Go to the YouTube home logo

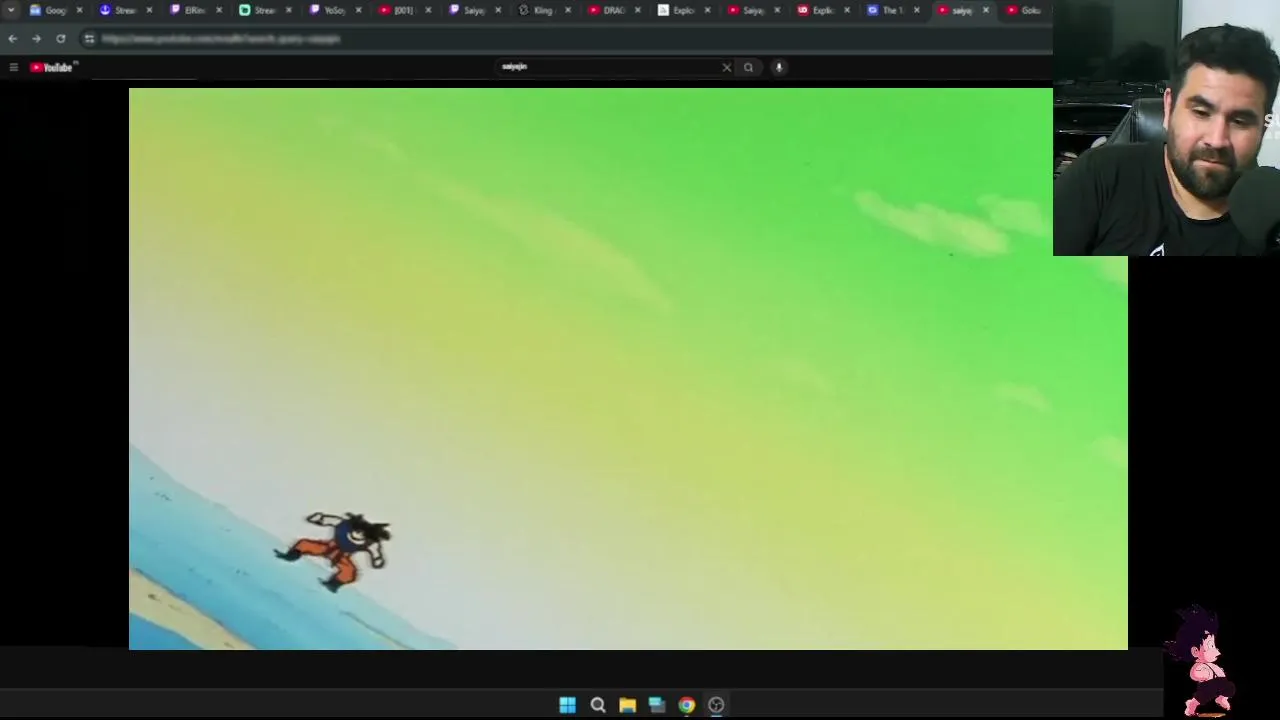coord(52,67)
